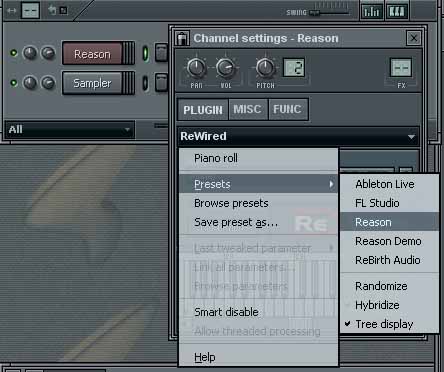
Task: Choose Hybridize in presets submenu
Action: (389, 305)
